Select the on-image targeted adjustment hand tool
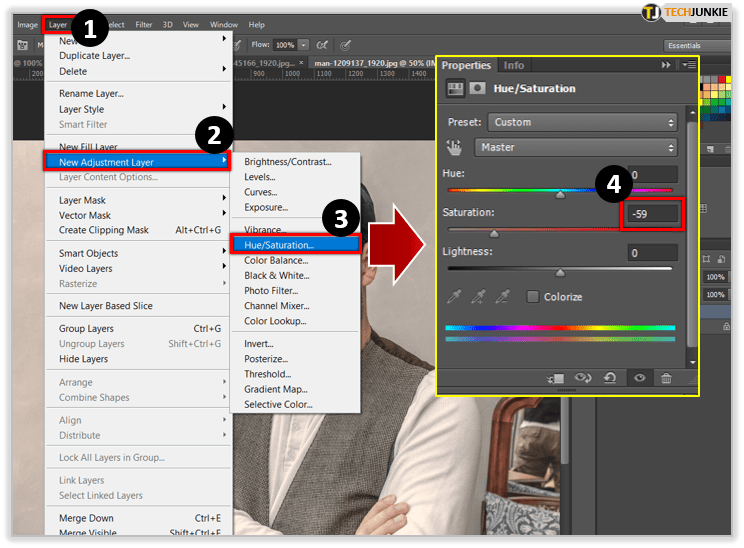744x548 pixels. [x=454, y=148]
